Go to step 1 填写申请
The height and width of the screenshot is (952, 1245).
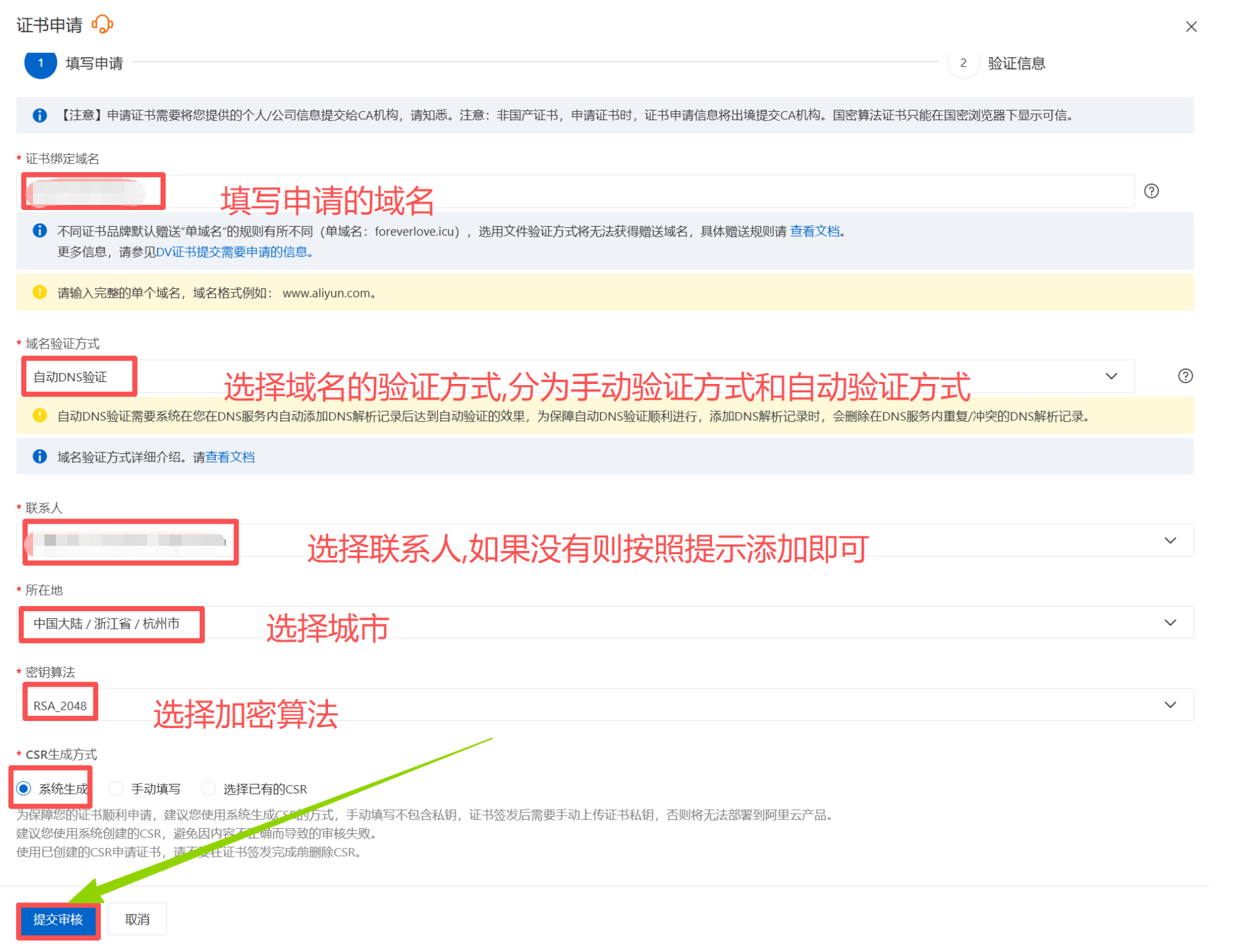(74, 63)
